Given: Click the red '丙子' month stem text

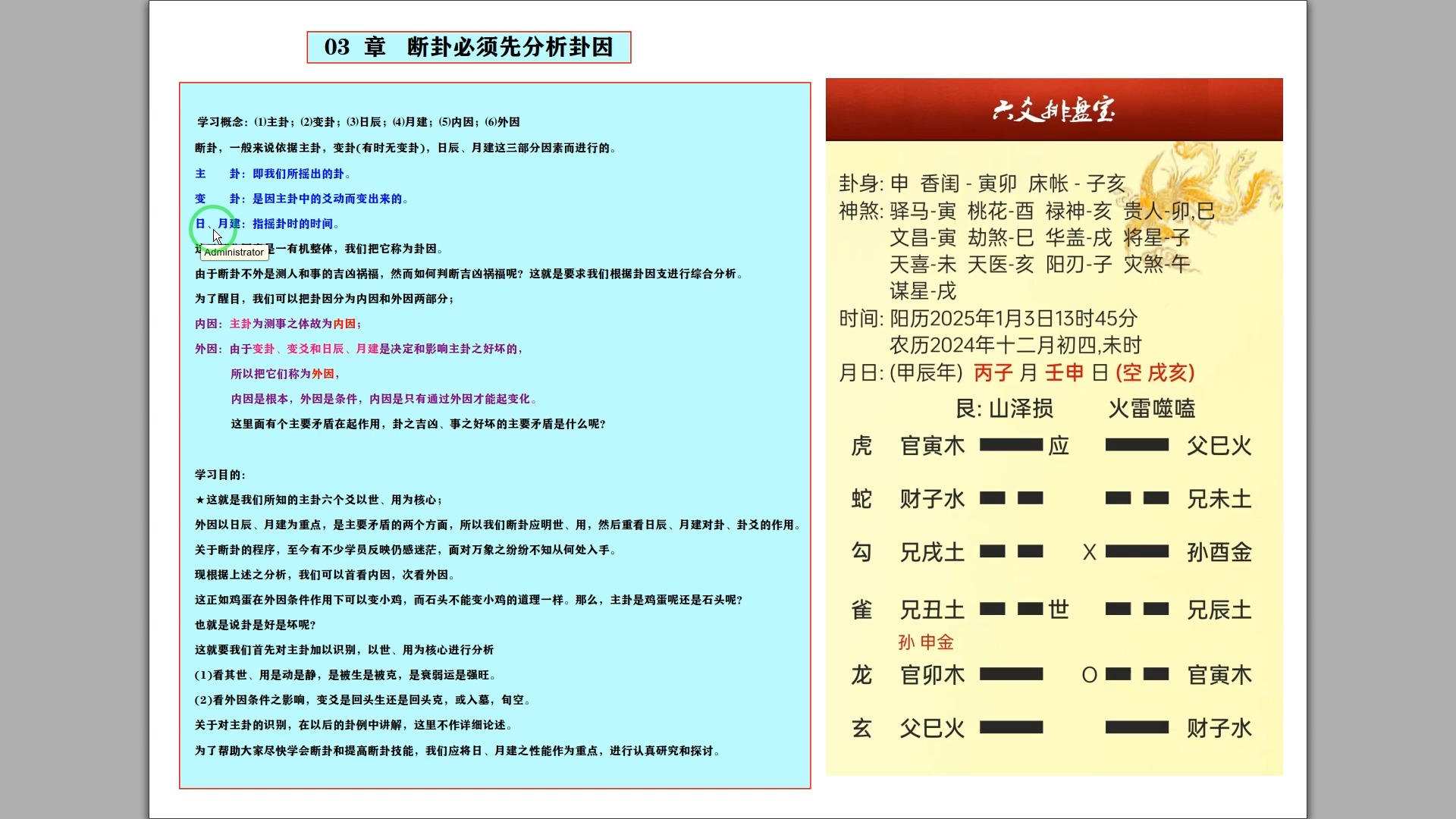Looking at the screenshot, I should click(x=993, y=373).
